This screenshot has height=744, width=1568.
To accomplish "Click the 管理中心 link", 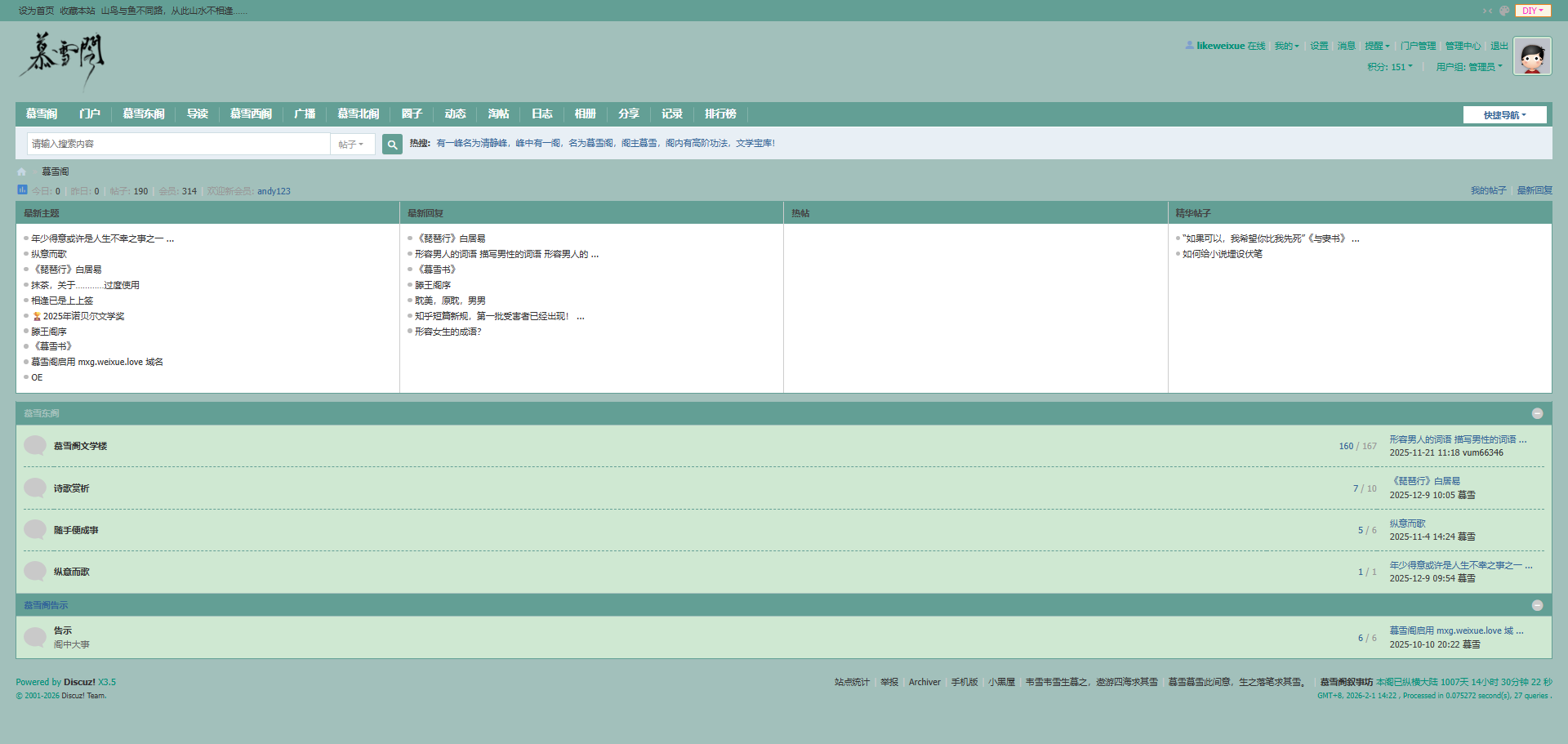I will tap(1463, 46).
